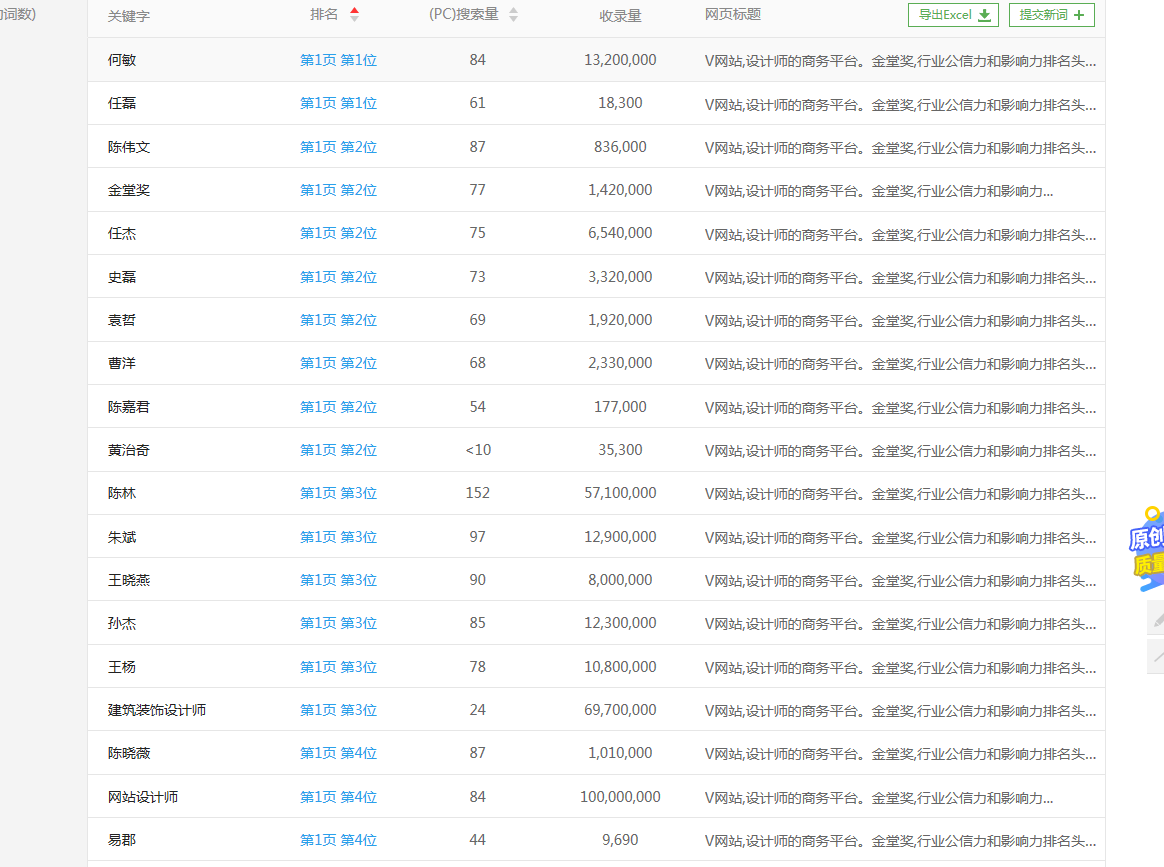This screenshot has width=1164, height=867.
Task: Click the 收录量 column header
Action: click(620, 16)
